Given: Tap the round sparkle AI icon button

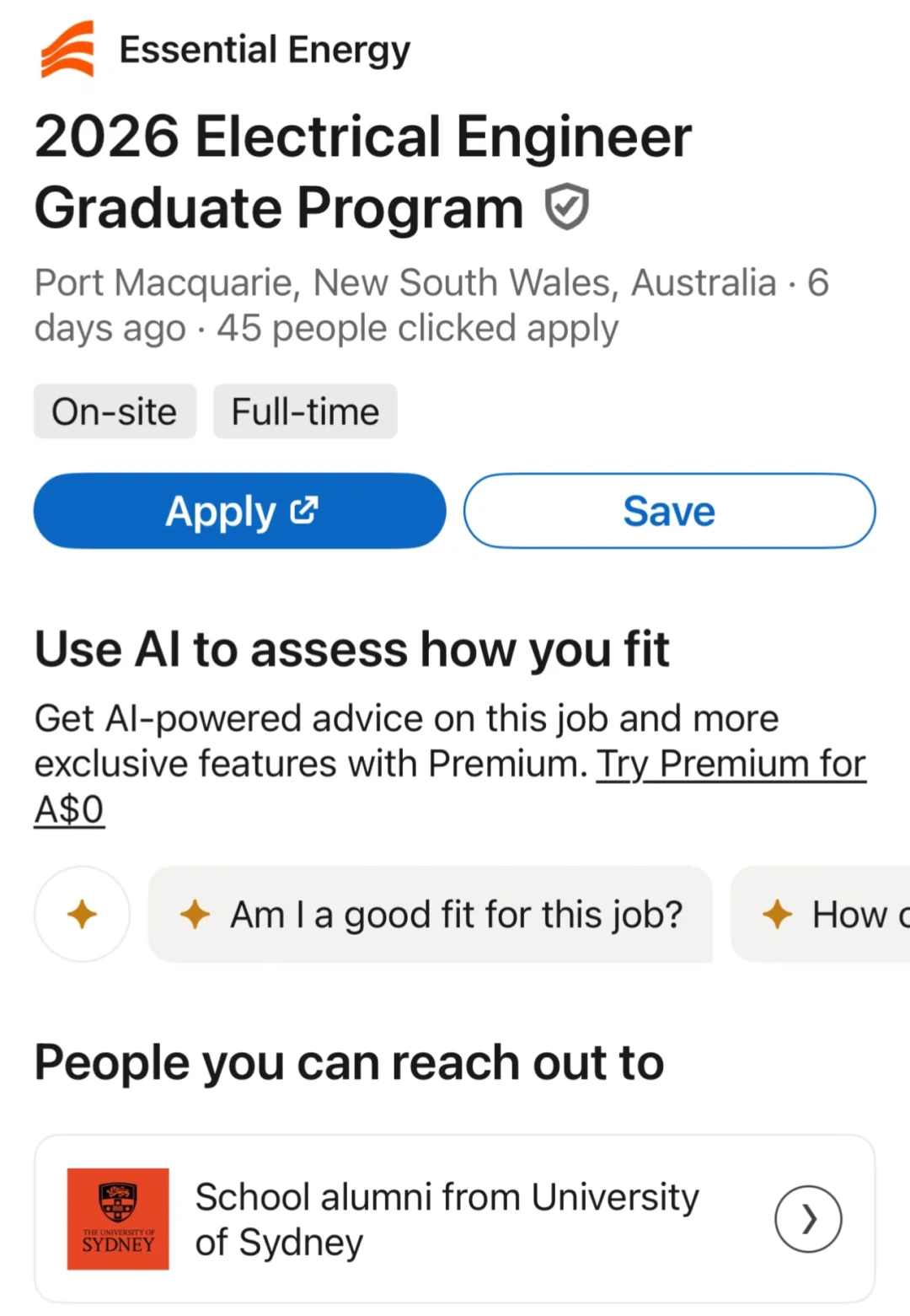Looking at the screenshot, I should (x=82, y=914).
